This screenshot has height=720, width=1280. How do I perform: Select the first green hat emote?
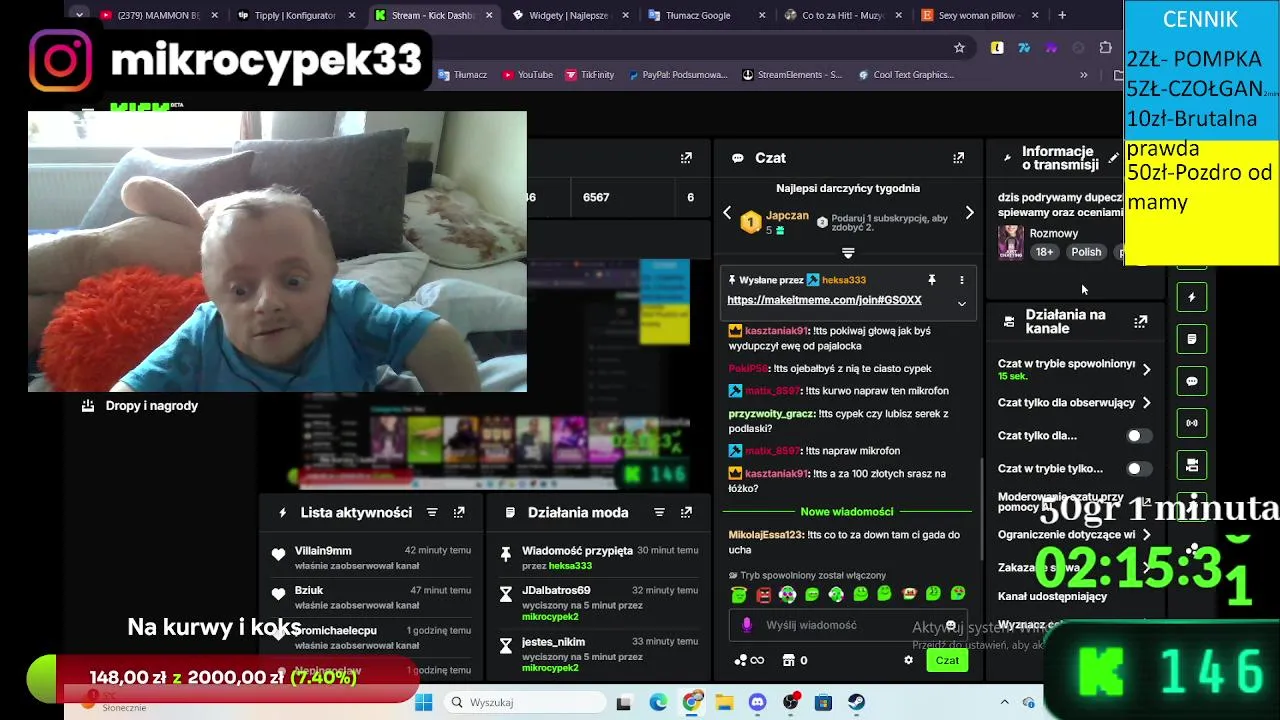click(739, 594)
